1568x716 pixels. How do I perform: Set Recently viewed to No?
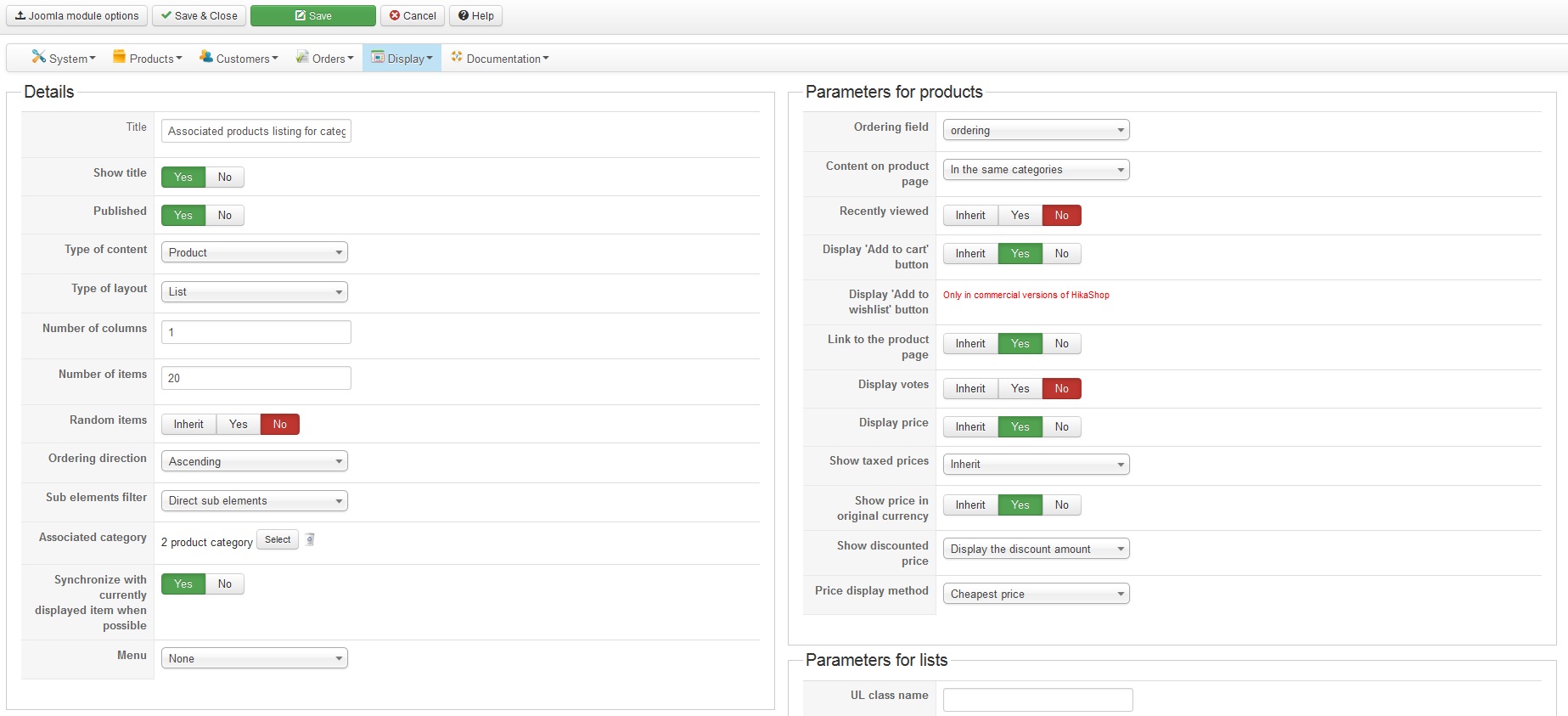1062,215
